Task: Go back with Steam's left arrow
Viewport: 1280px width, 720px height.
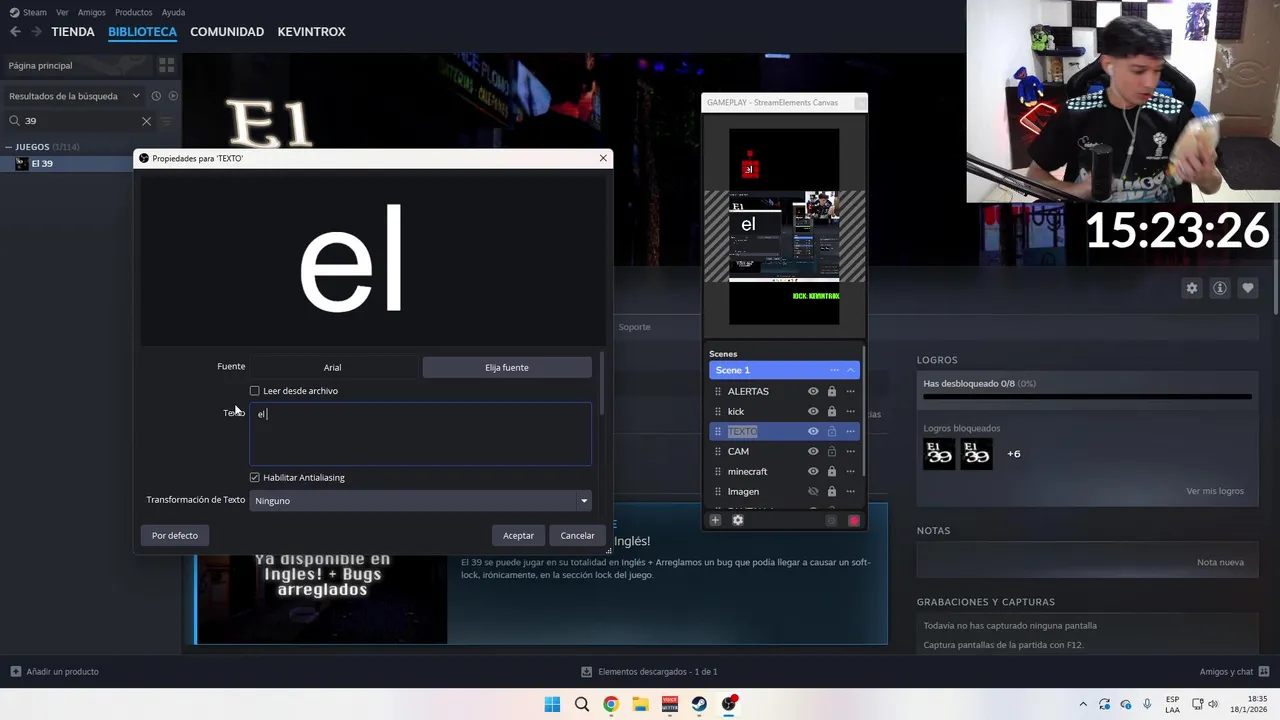Action: pyautogui.click(x=15, y=32)
